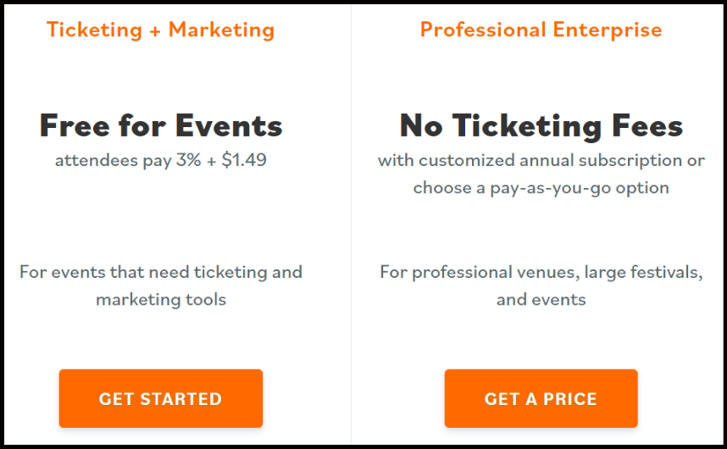Click the word "Free" in the left title
The width and height of the screenshot is (727, 449).
point(73,126)
